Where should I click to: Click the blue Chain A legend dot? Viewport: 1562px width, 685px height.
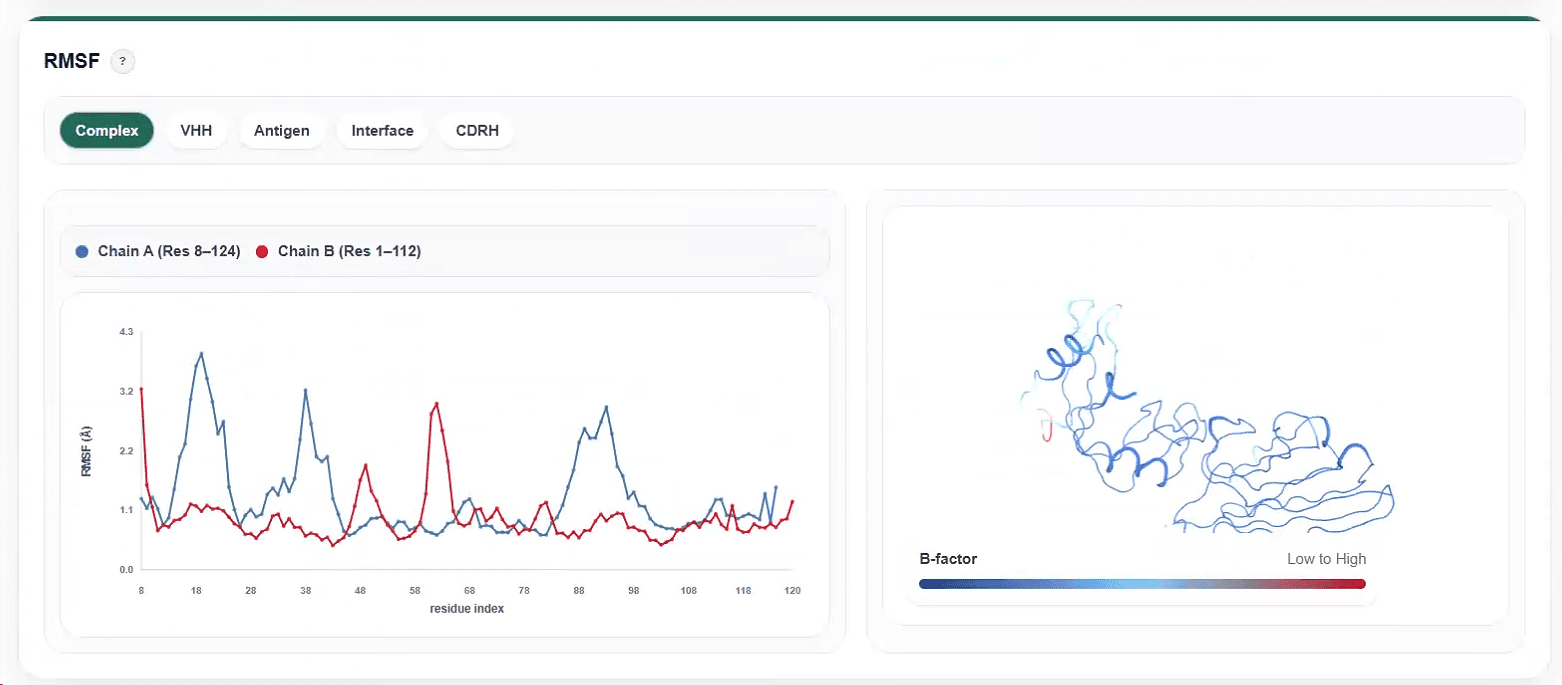(82, 252)
